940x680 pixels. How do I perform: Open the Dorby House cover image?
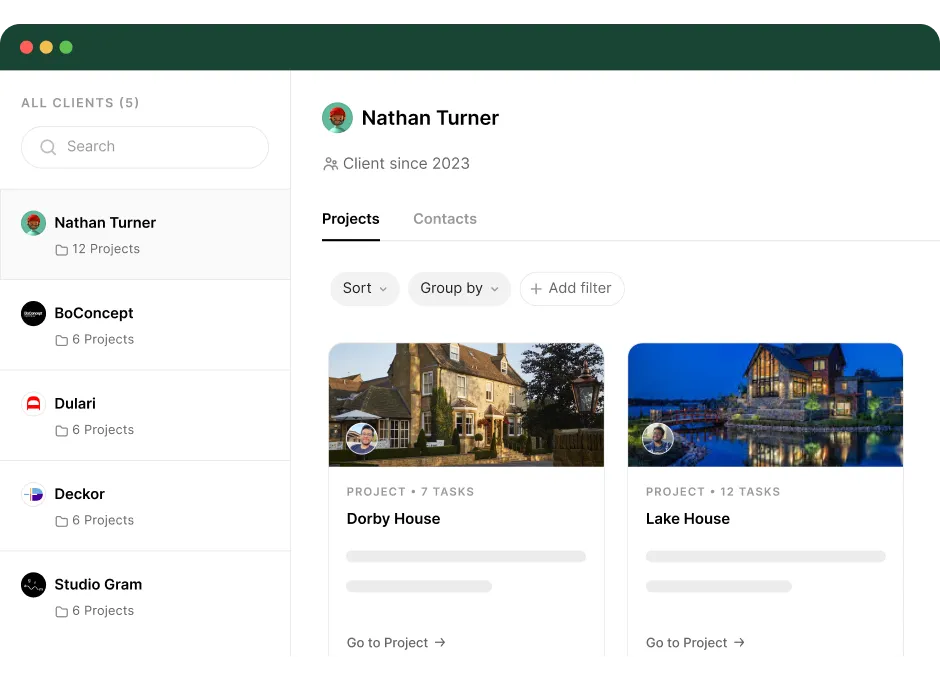466,405
